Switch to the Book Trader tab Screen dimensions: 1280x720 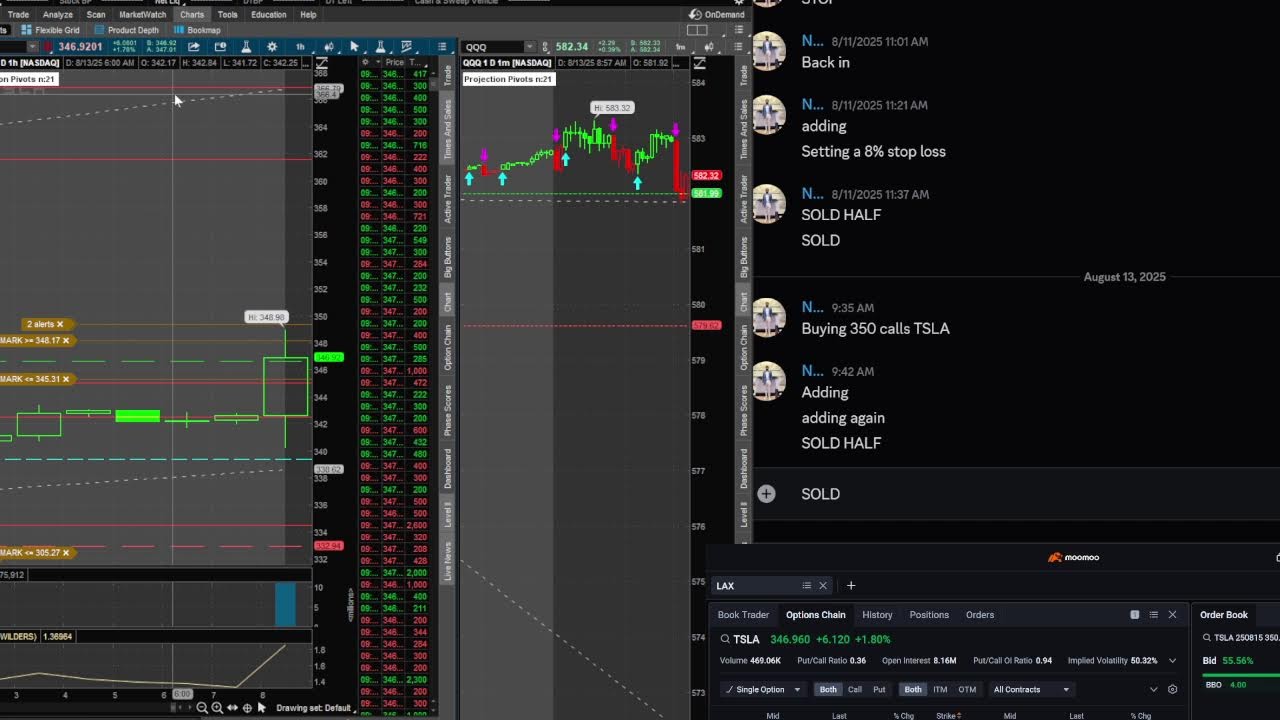point(743,615)
